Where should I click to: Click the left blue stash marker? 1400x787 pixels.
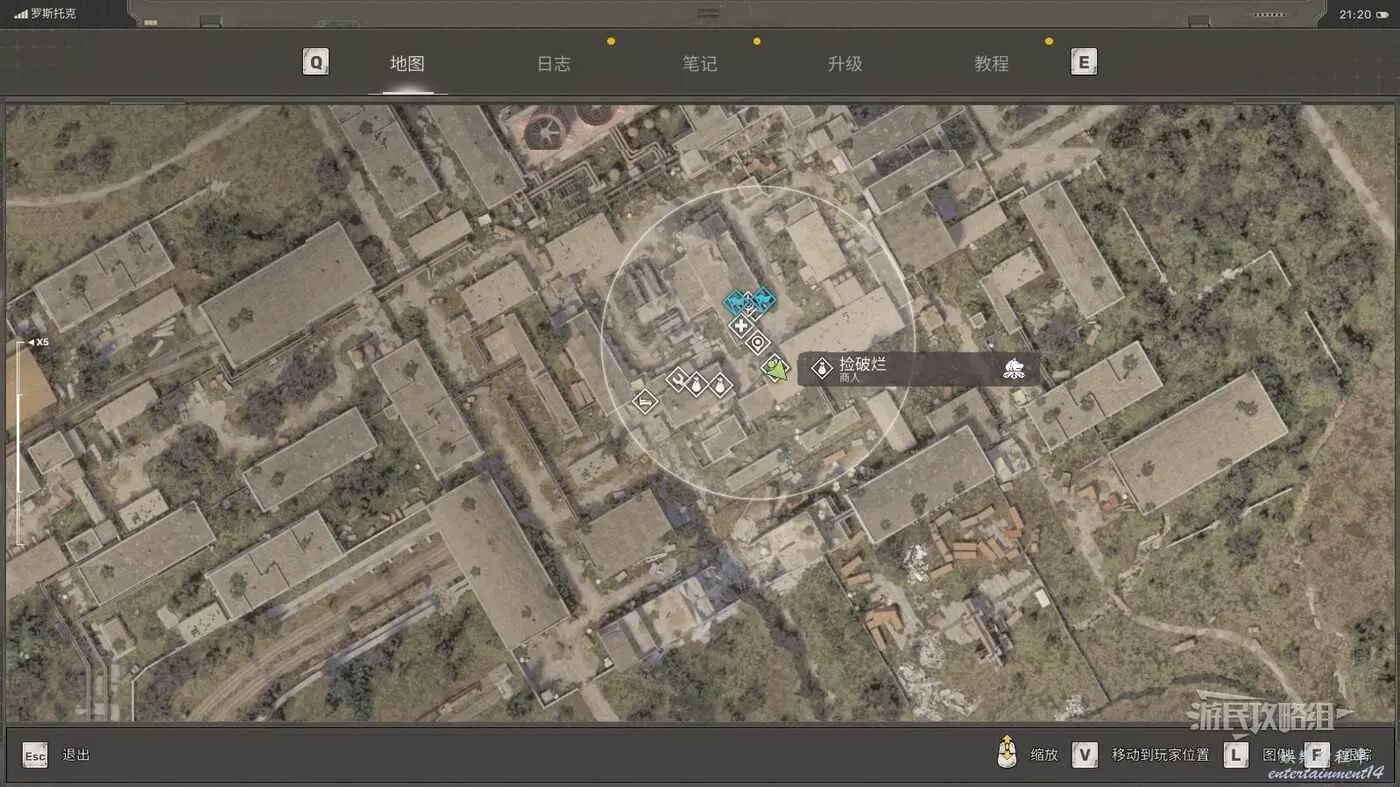pyautogui.click(x=737, y=300)
